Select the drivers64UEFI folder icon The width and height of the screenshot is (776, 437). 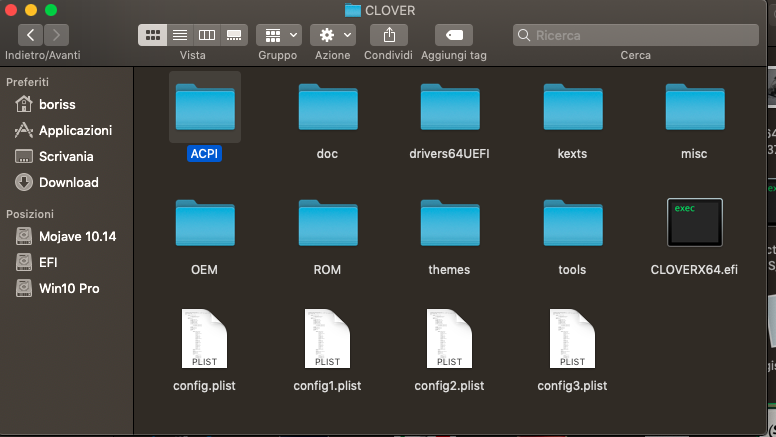[x=450, y=107]
